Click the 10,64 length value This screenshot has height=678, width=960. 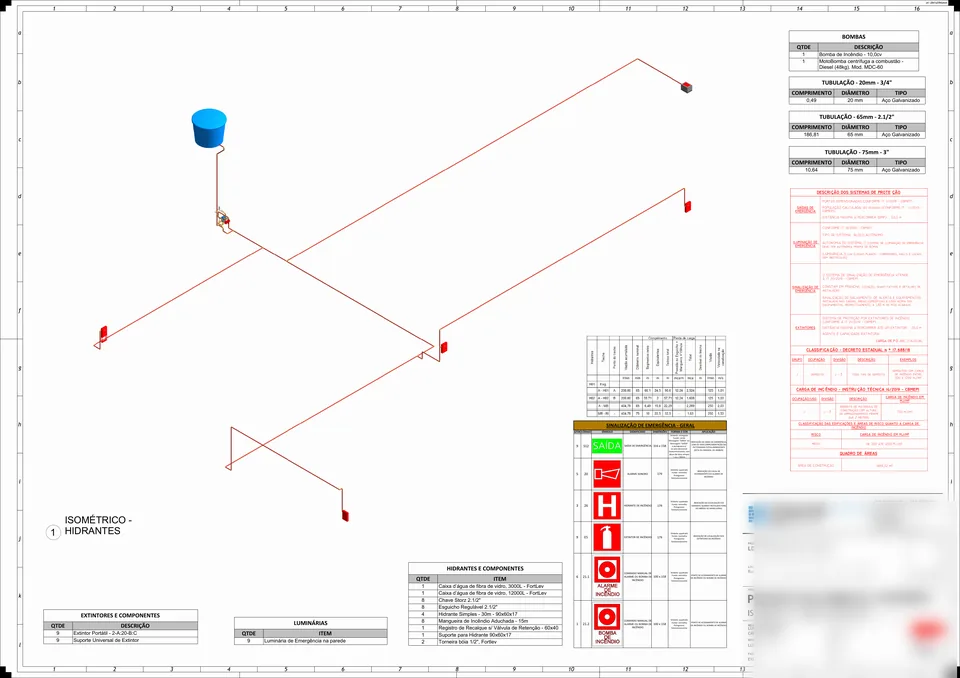pyautogui.click(x=811, y=170)
